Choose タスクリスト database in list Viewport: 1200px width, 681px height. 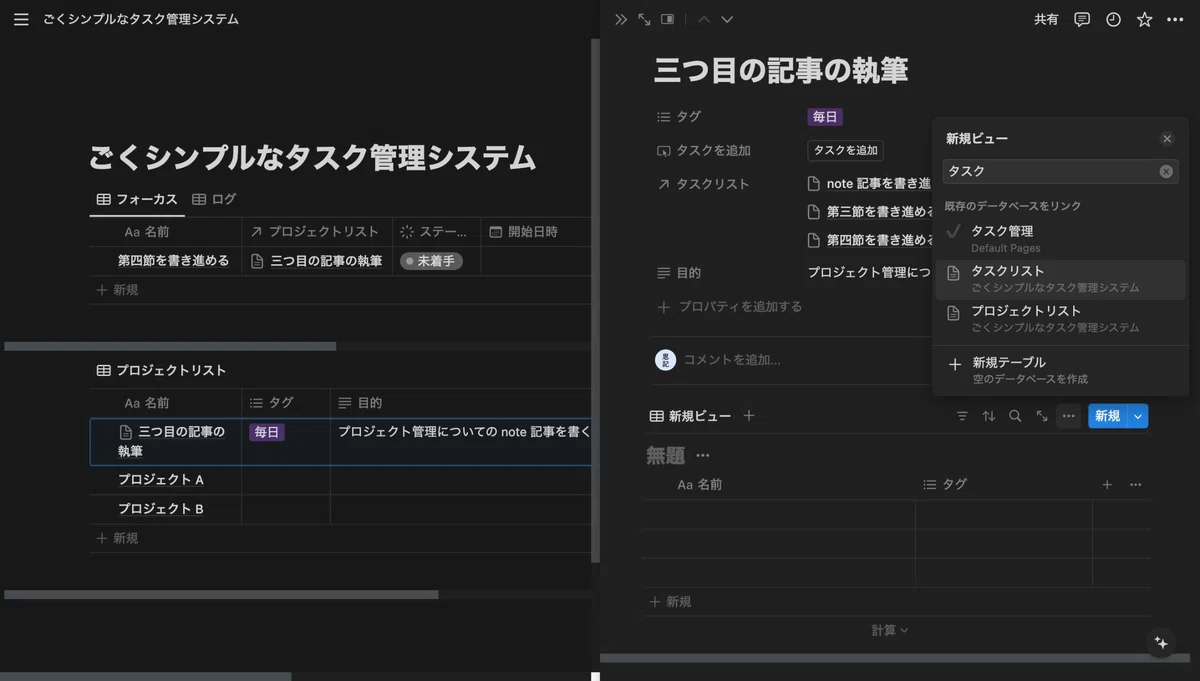(1061, 278)
